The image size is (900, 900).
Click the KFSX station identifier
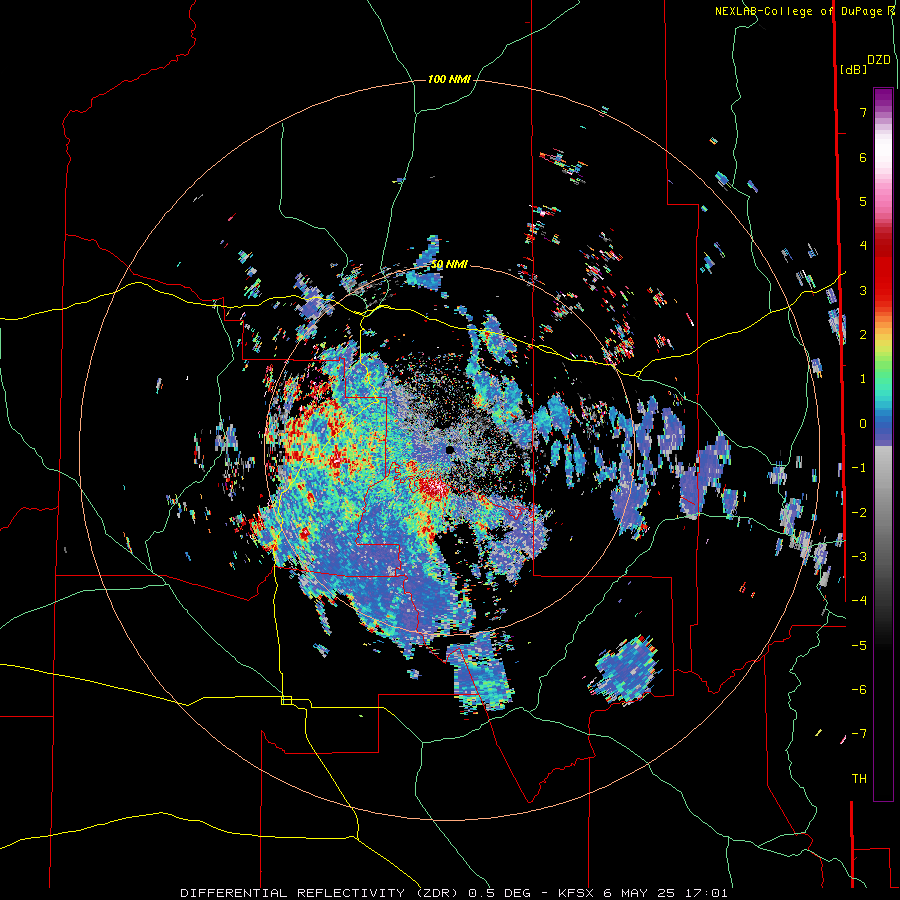(577, 893)
